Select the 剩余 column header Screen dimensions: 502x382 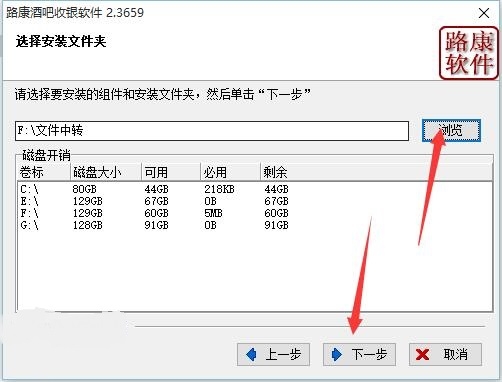click(376, 172)
